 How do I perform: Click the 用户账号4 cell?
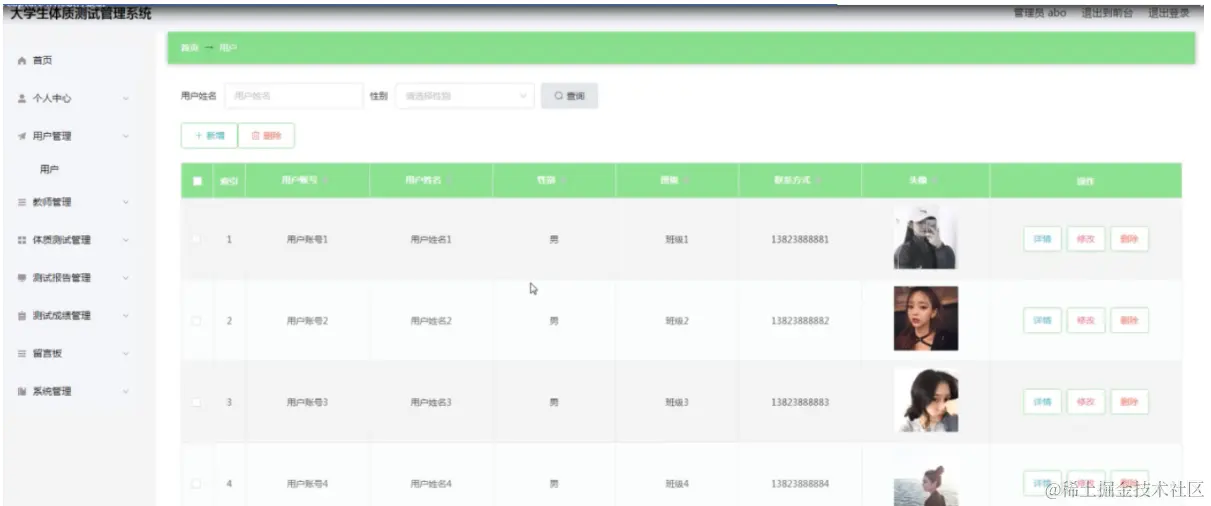click(307, 484)
